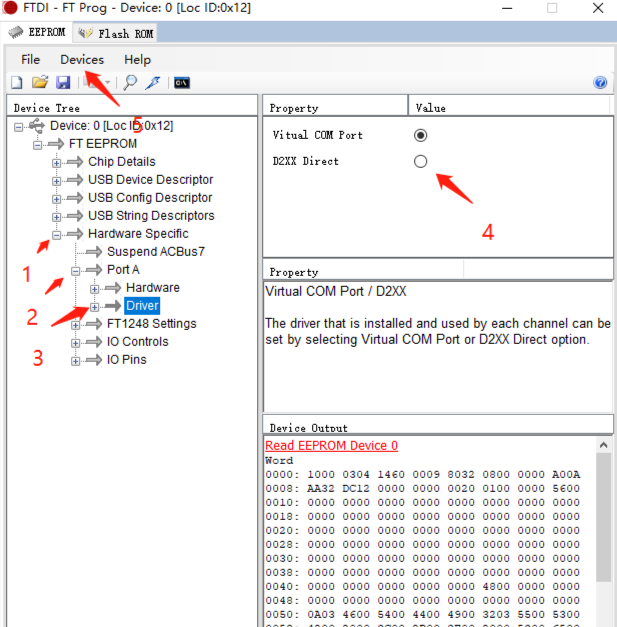Expand the Driver node plus box
The width and height of the screenshot is (617, 627).
tap(94, 307)
